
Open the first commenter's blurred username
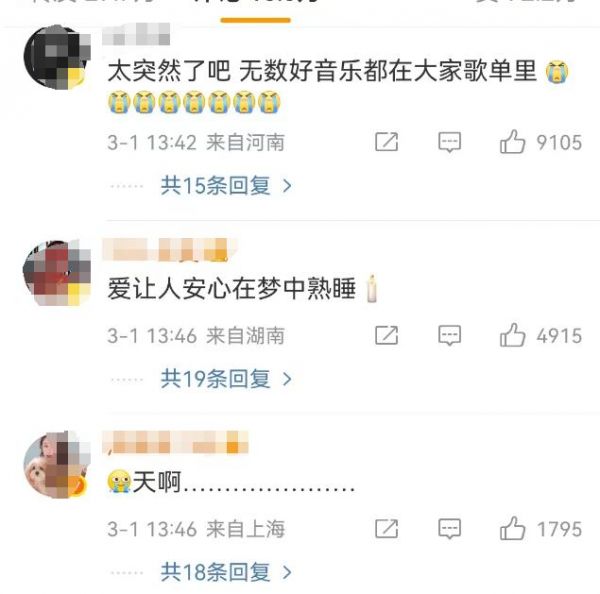(136, 34)
